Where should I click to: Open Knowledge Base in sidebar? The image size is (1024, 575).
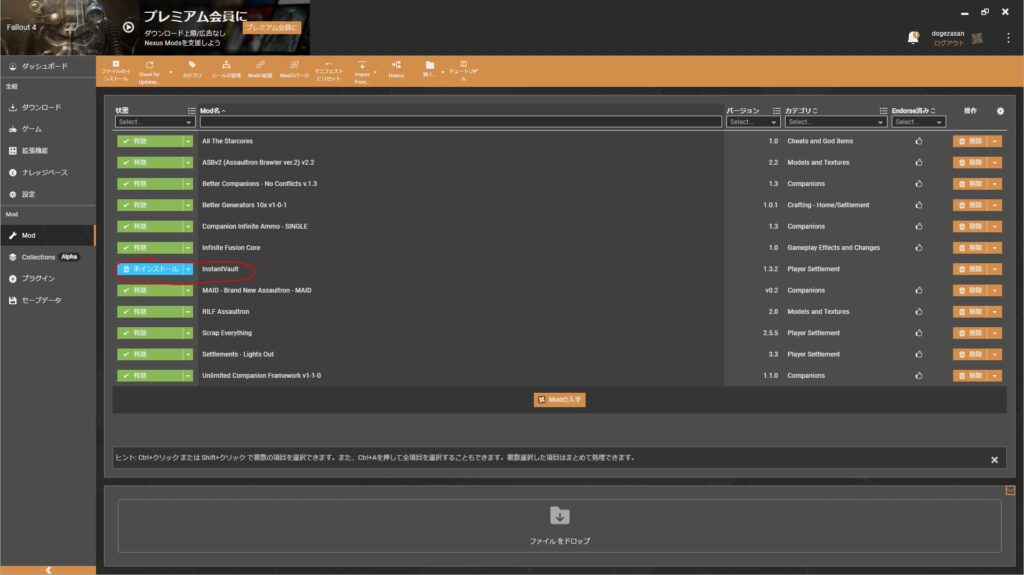click(48, 172)
